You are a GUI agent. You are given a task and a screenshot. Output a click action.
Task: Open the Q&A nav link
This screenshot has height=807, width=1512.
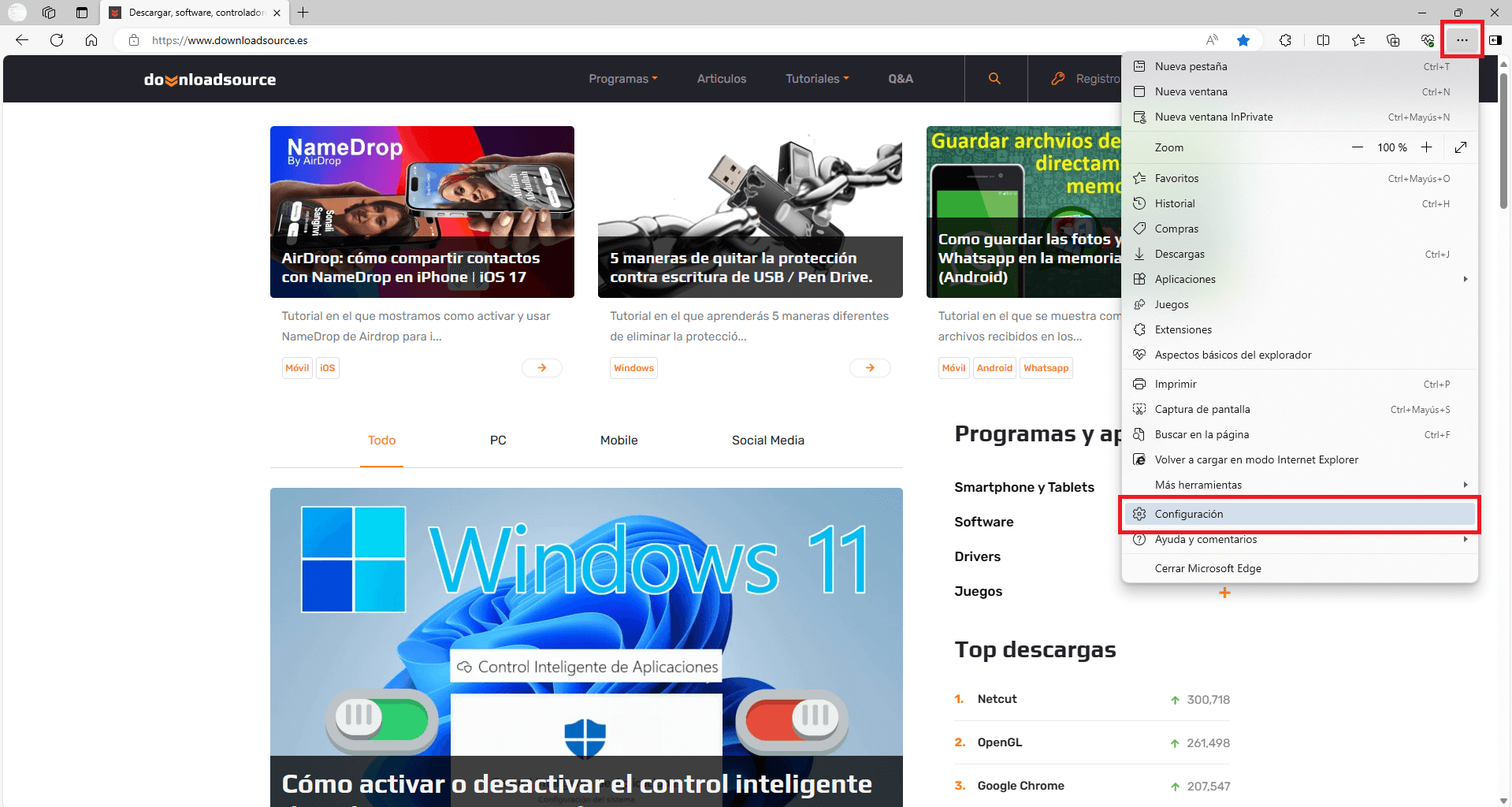pyautogui.click(x=901, y=79)
